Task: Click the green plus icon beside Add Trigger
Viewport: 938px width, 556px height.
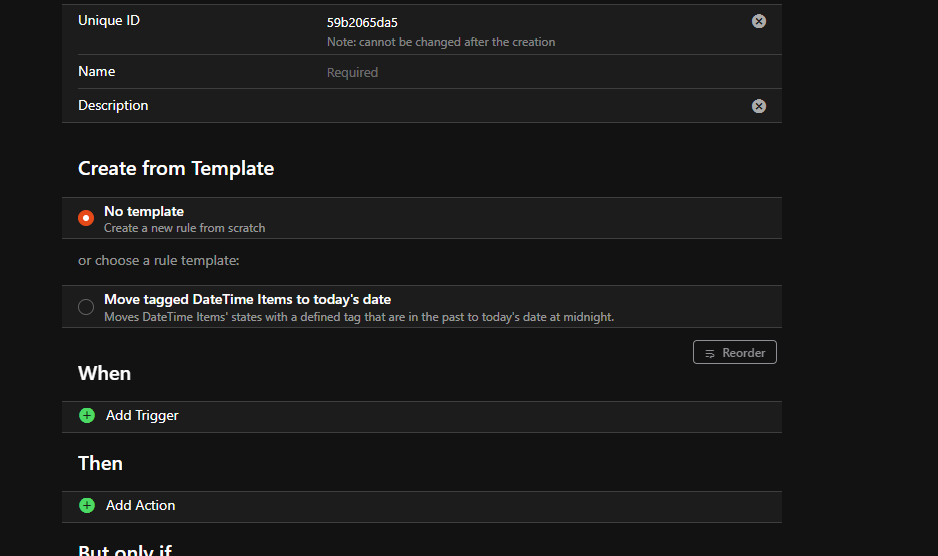Action: 87,415
